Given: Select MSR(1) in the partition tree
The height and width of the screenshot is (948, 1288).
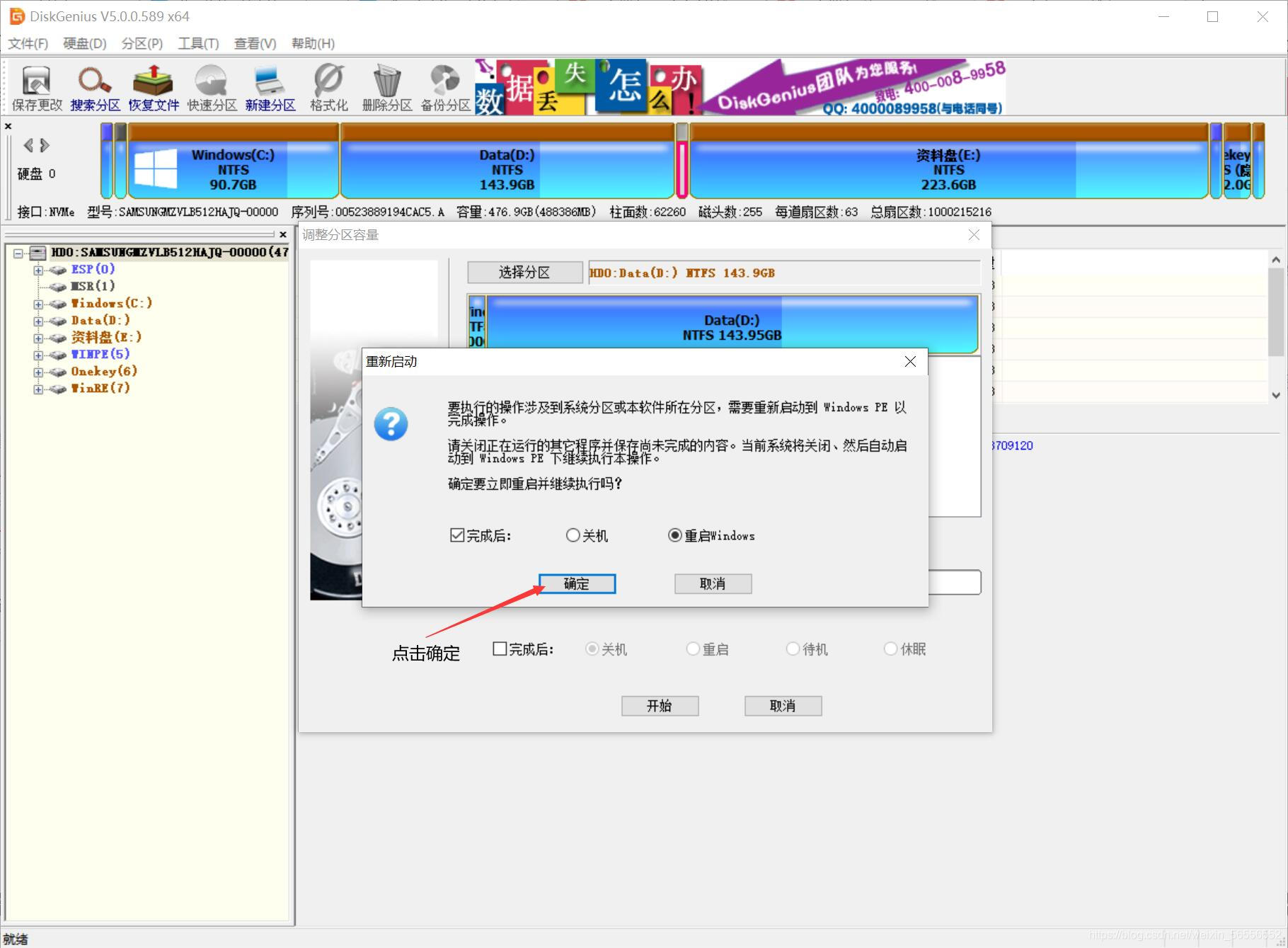Looking at the screenshot, I should pos(93,286).
